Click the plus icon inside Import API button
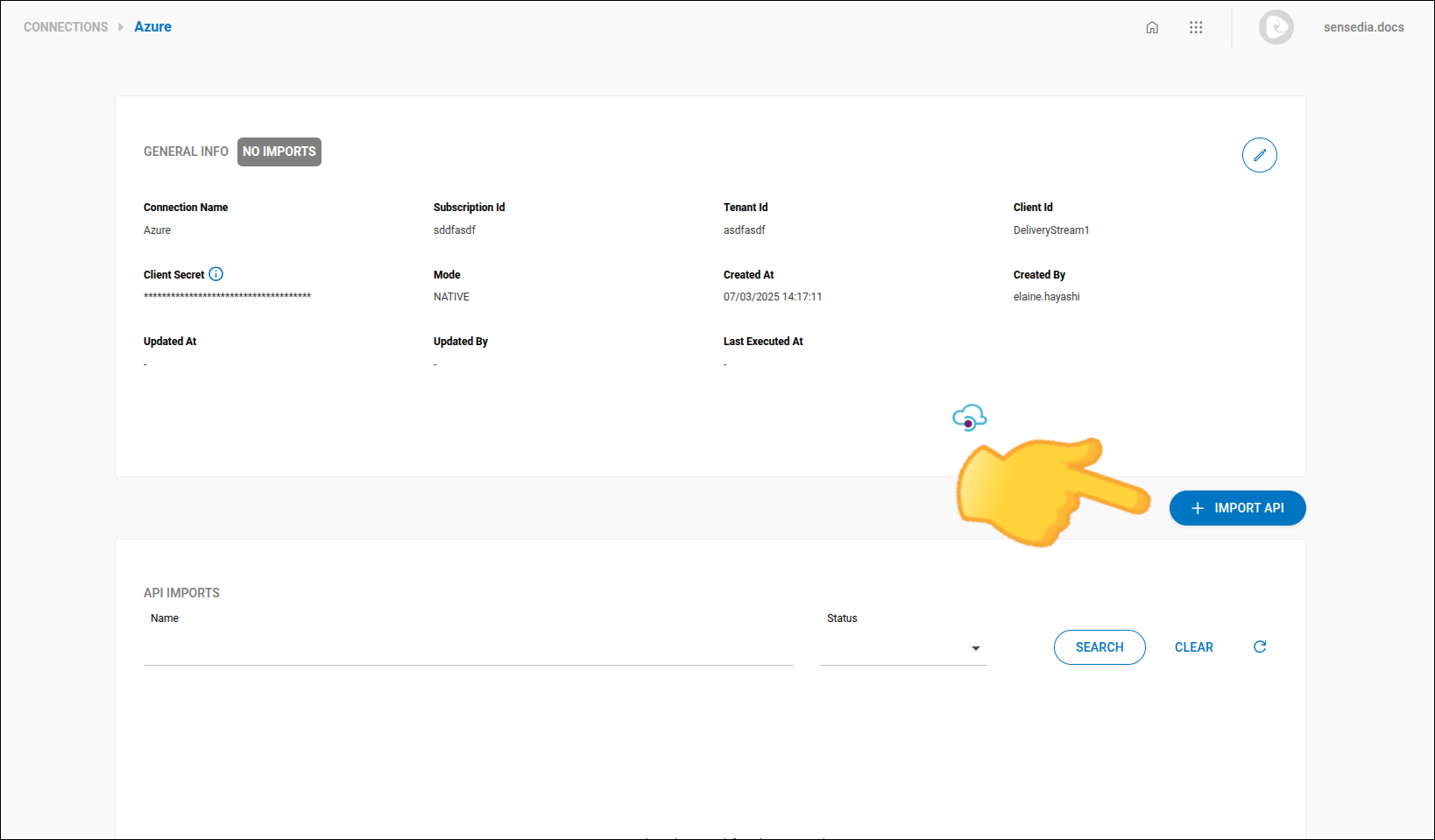This screenshot has width=1435, height=840. click(x=1197, y=508)
